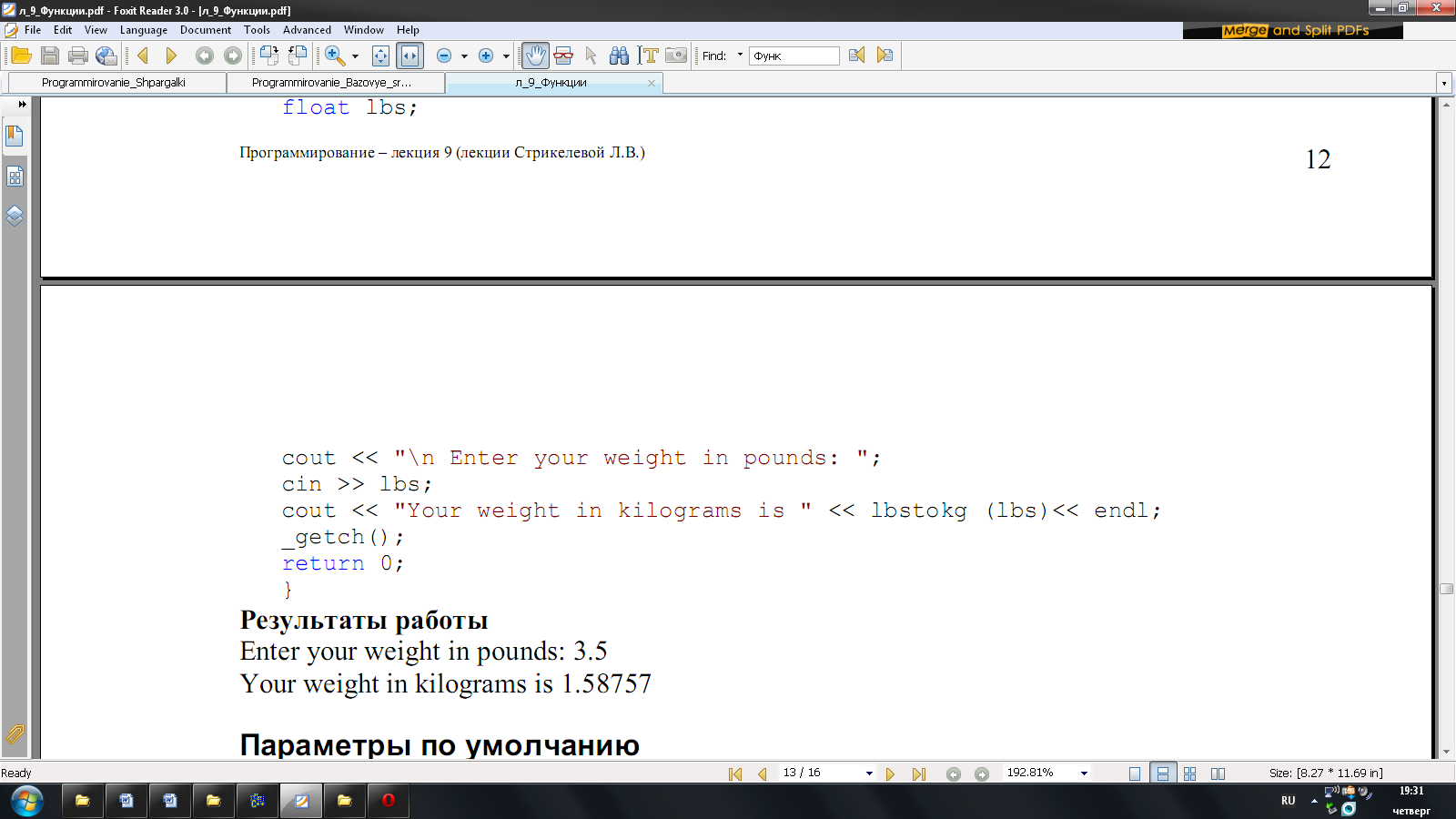The image size is (1456, 819).
Task: Click the Next View round toolbar button
Action: (x=233, y=56)
